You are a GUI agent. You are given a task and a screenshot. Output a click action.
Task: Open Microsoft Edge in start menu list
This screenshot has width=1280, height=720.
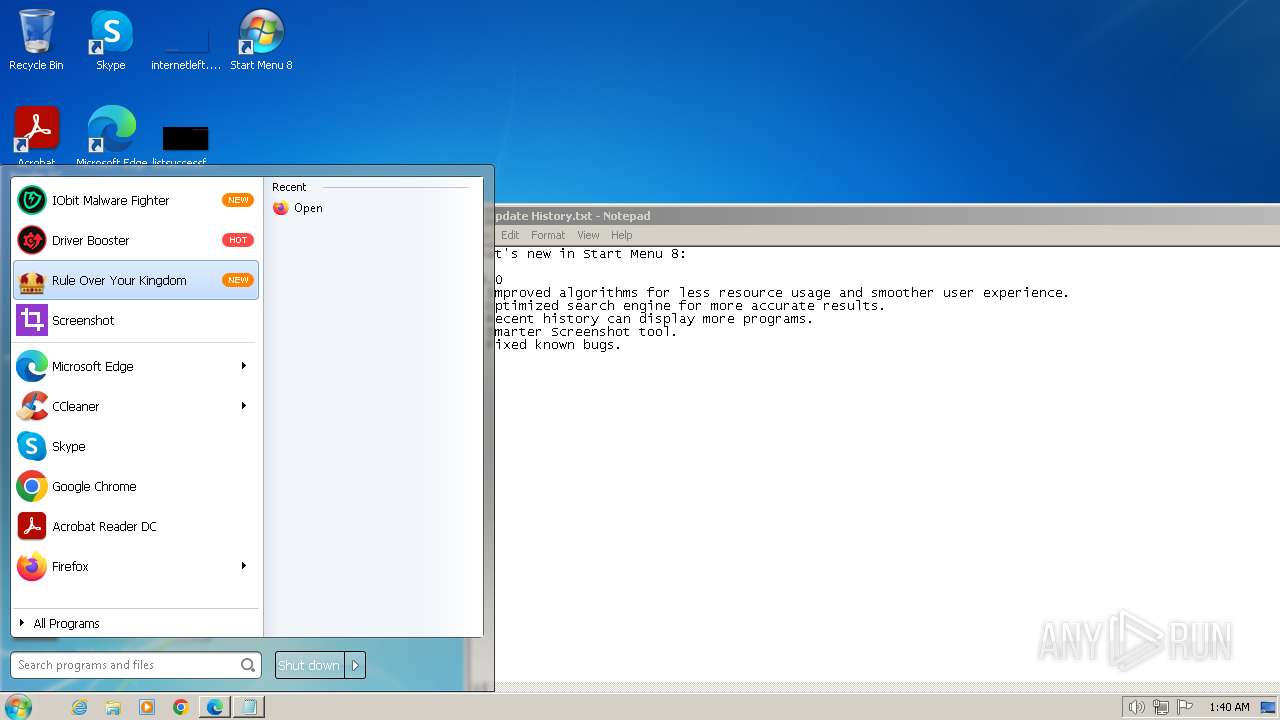click(x=135, y=366)
